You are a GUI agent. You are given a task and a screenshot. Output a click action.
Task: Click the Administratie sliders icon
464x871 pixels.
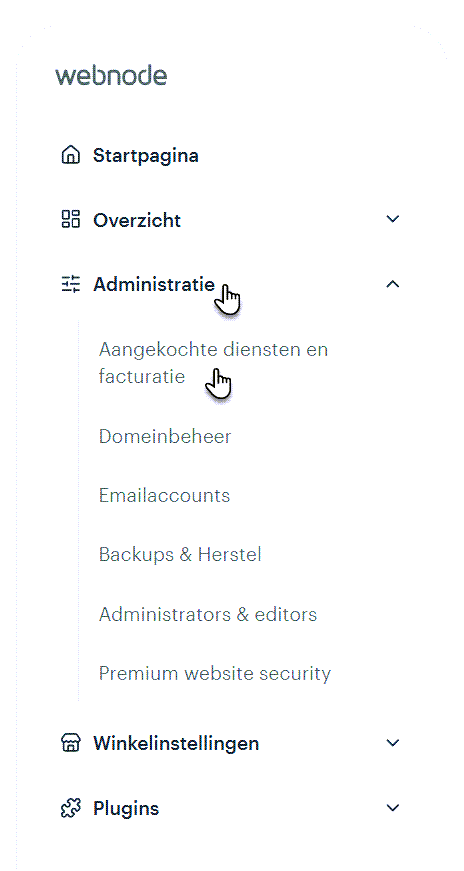[71, 284]
